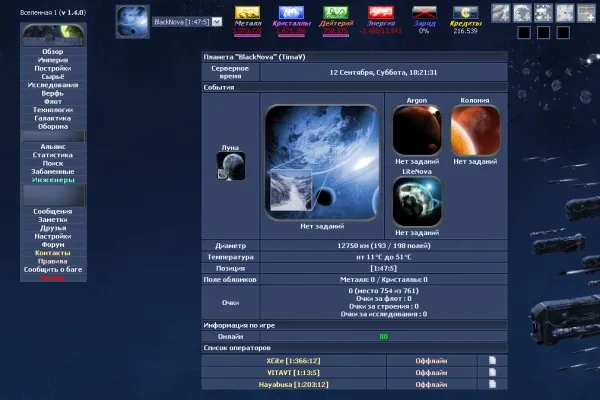Select the Колония planet thumbnail
The width and height of the screenshot is (600, 400).
point(474,130)
